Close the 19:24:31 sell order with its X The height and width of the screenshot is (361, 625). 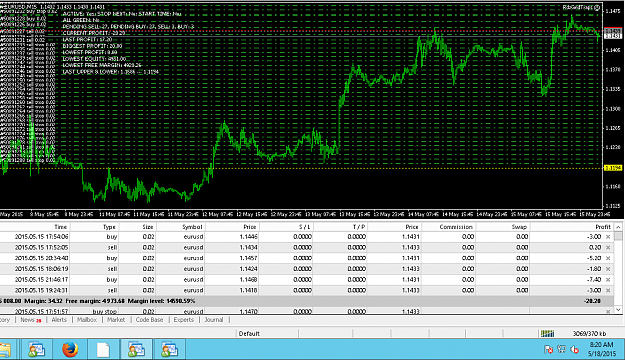pyautogui.click(x=608, y=290)
